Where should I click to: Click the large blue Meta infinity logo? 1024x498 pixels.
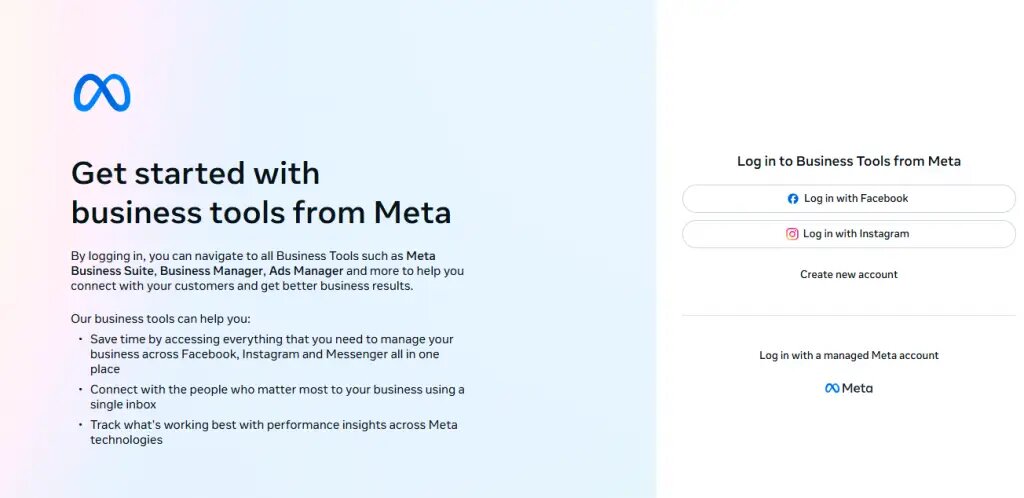[102, 93]
